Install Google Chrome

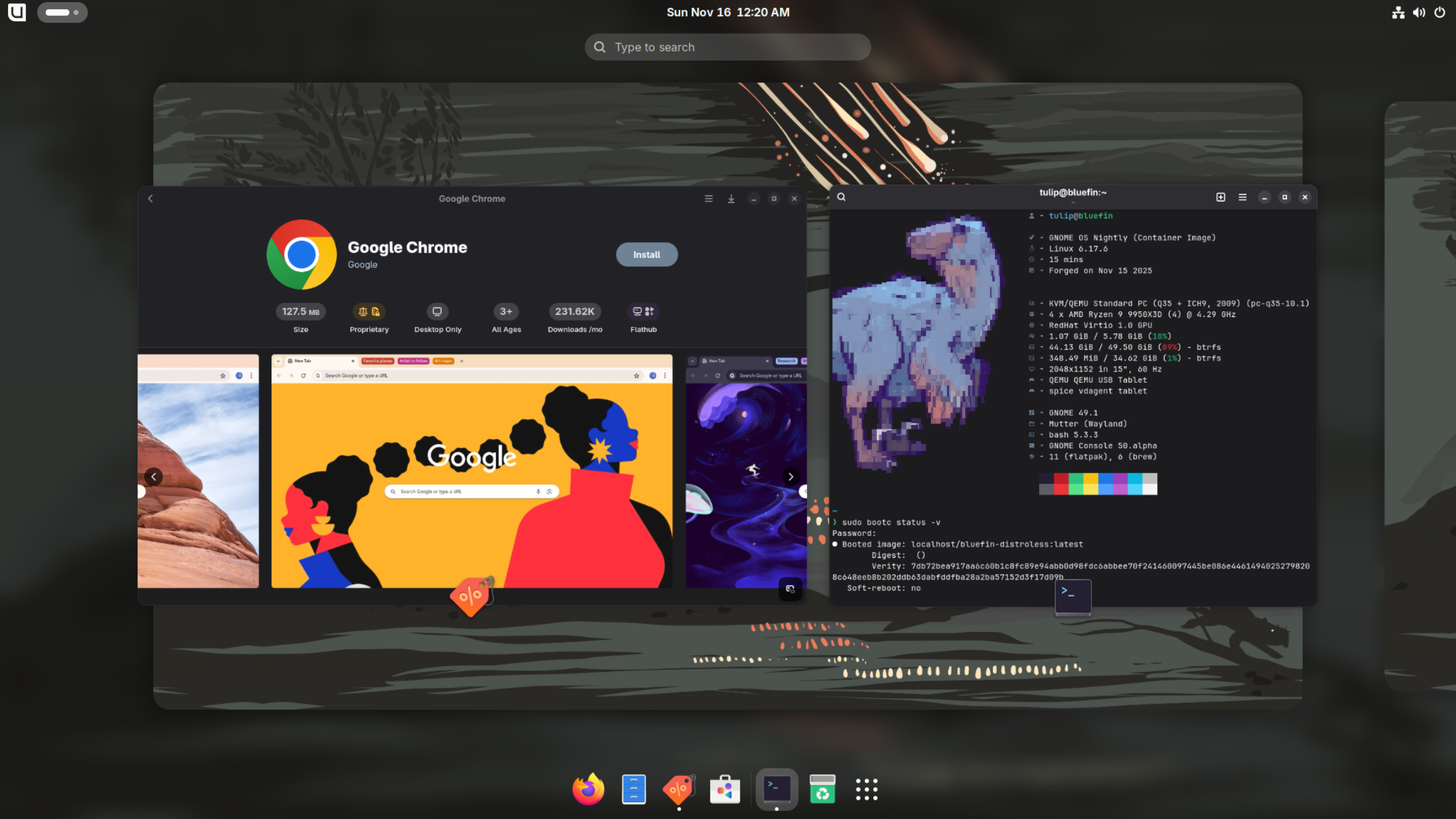coord(646,254)
